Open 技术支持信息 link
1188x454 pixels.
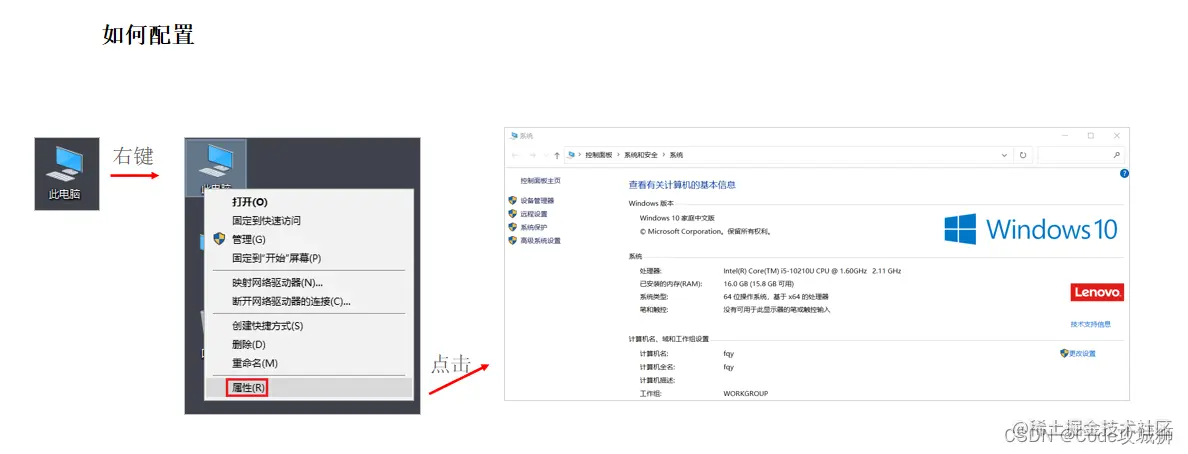pyautogui.click(x=1090, y=324)
